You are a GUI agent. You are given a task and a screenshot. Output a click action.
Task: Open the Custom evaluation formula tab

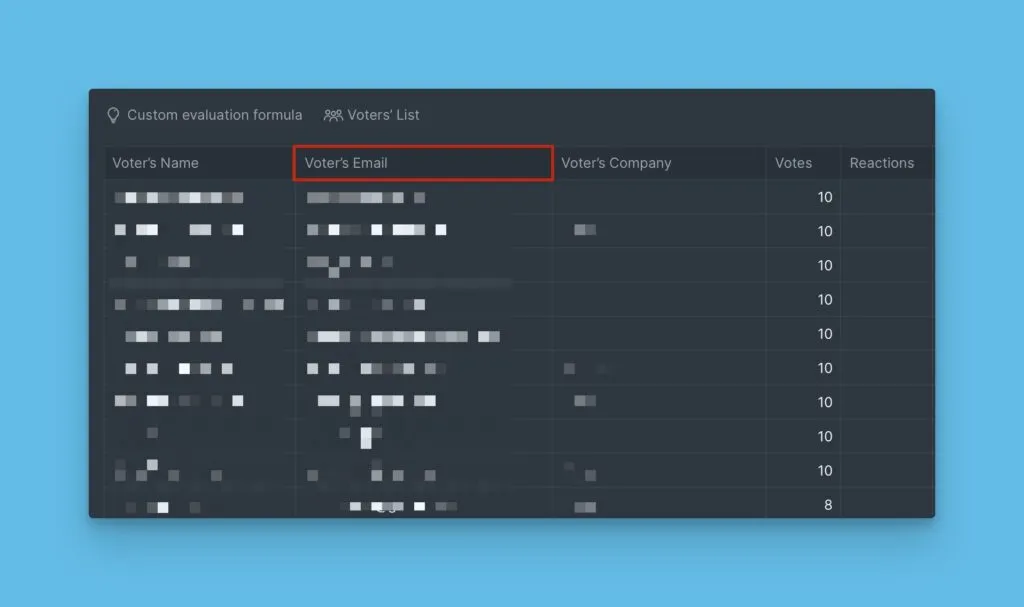pos(214,115)
